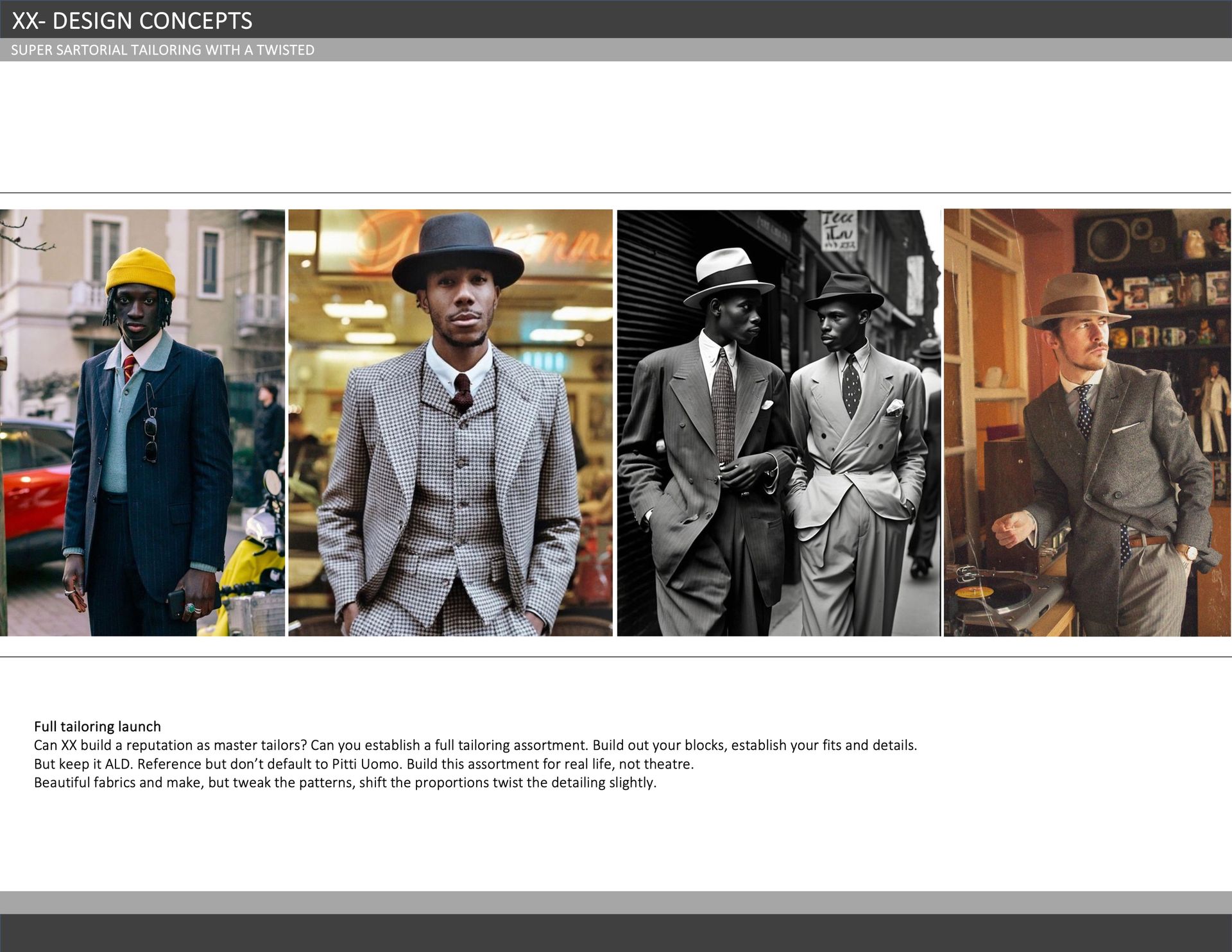Click the dark grey footer bar
The width and height of the screenshot is (1232, 952).
point(616,933)
